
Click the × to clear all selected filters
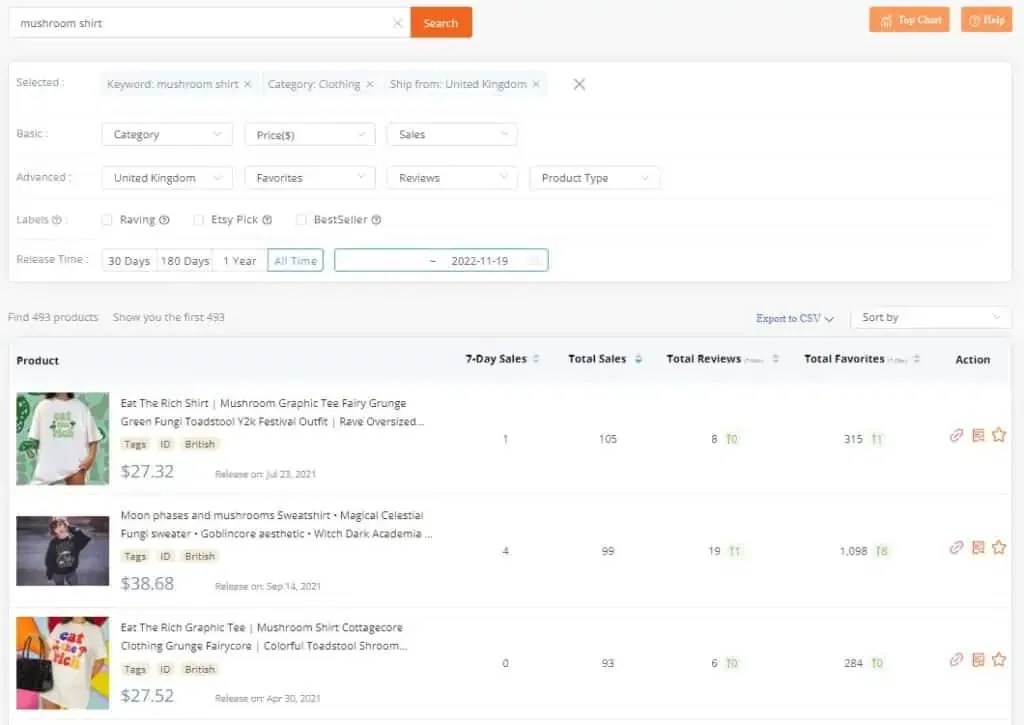[579, 84]
